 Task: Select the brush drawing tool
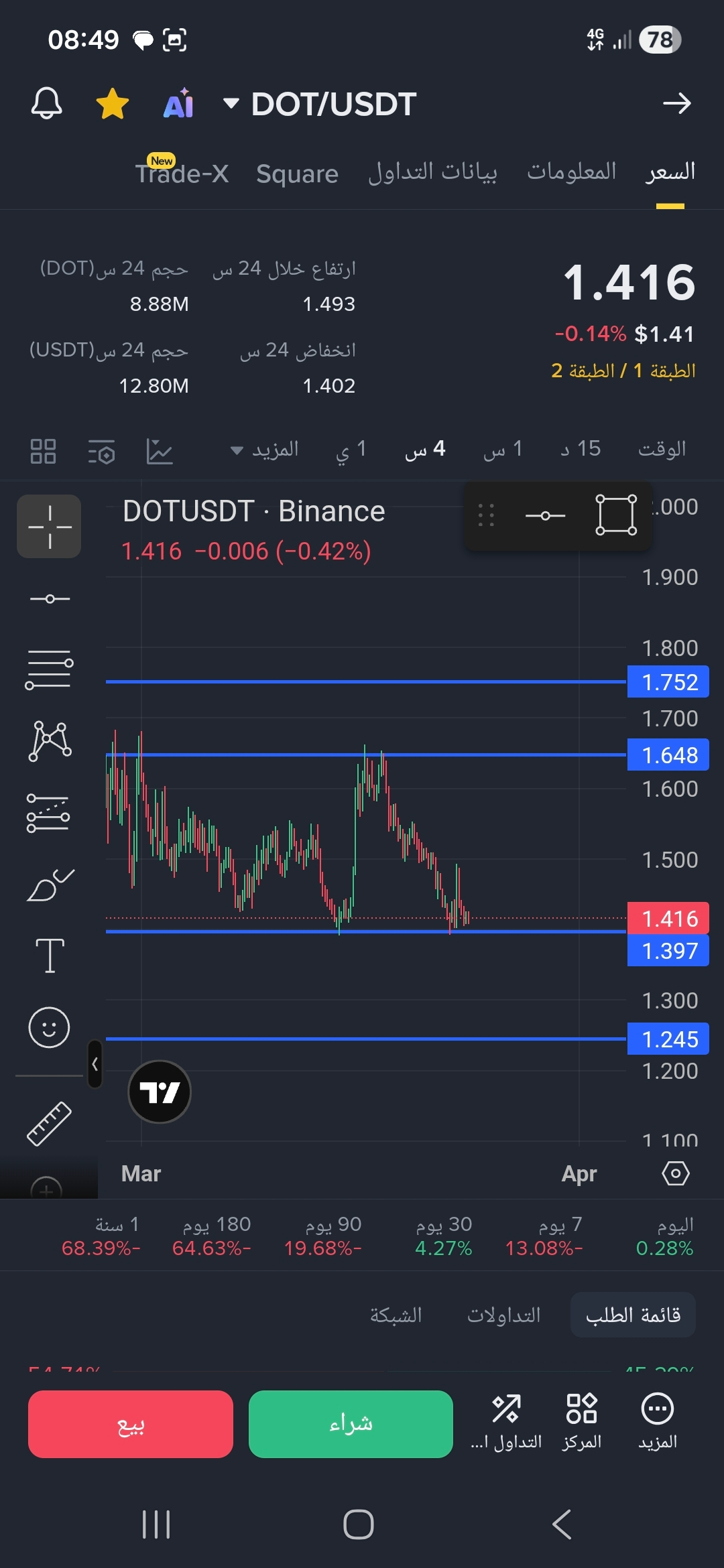click(x=50, y=885)
